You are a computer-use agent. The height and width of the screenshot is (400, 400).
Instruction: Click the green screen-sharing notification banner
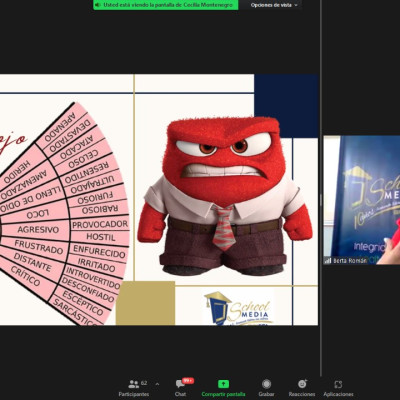tap(166, 5)
